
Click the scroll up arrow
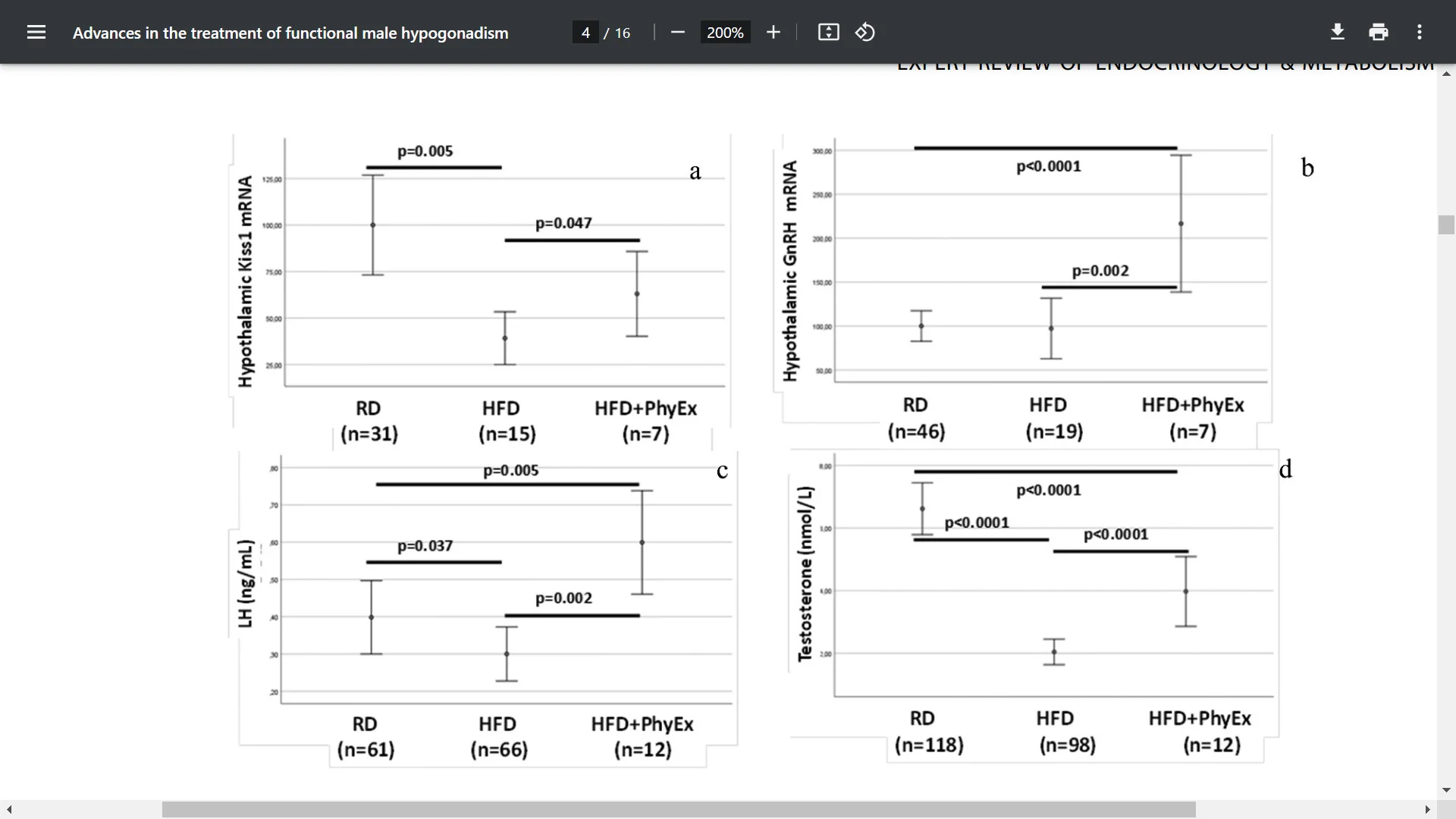pyautogui.click(x=1446, y=74)
